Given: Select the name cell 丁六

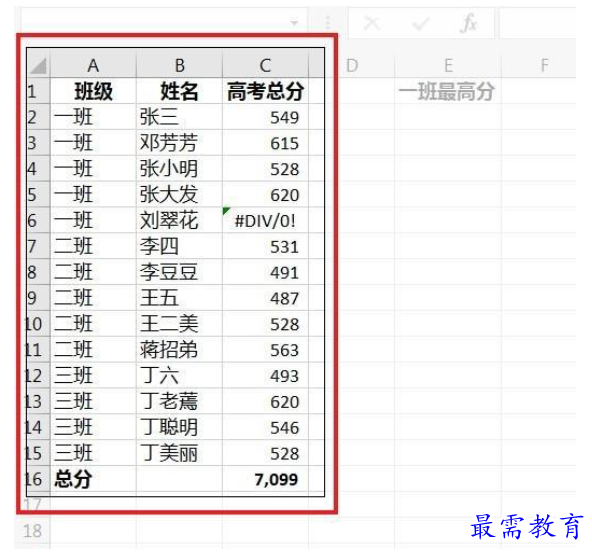Looking at the screenshot, I should coord(179,375).
